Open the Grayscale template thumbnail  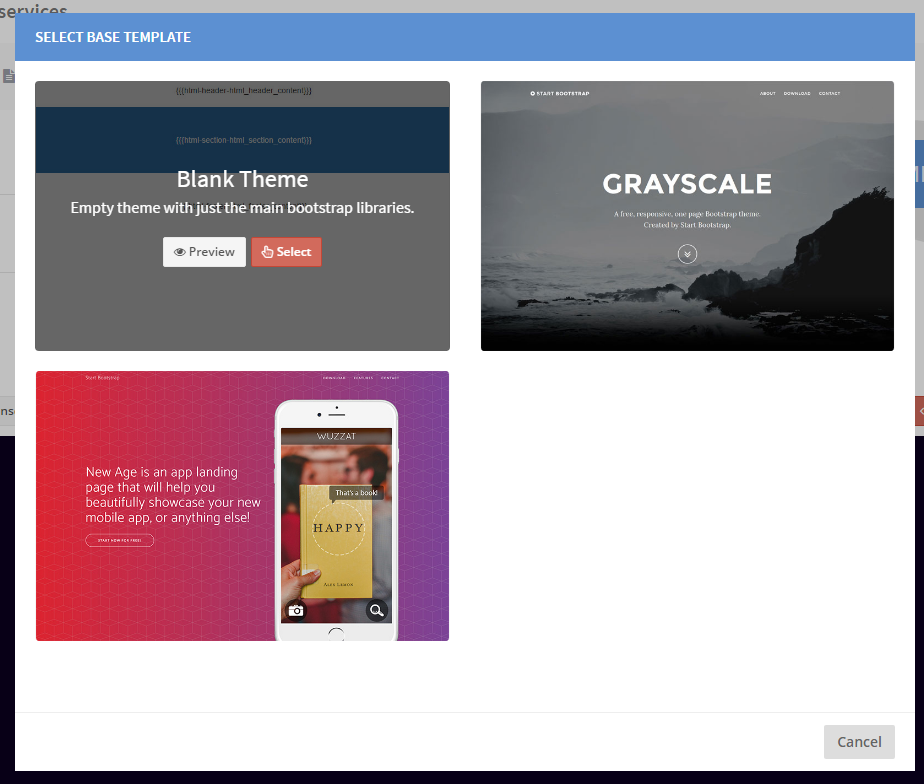687,216
